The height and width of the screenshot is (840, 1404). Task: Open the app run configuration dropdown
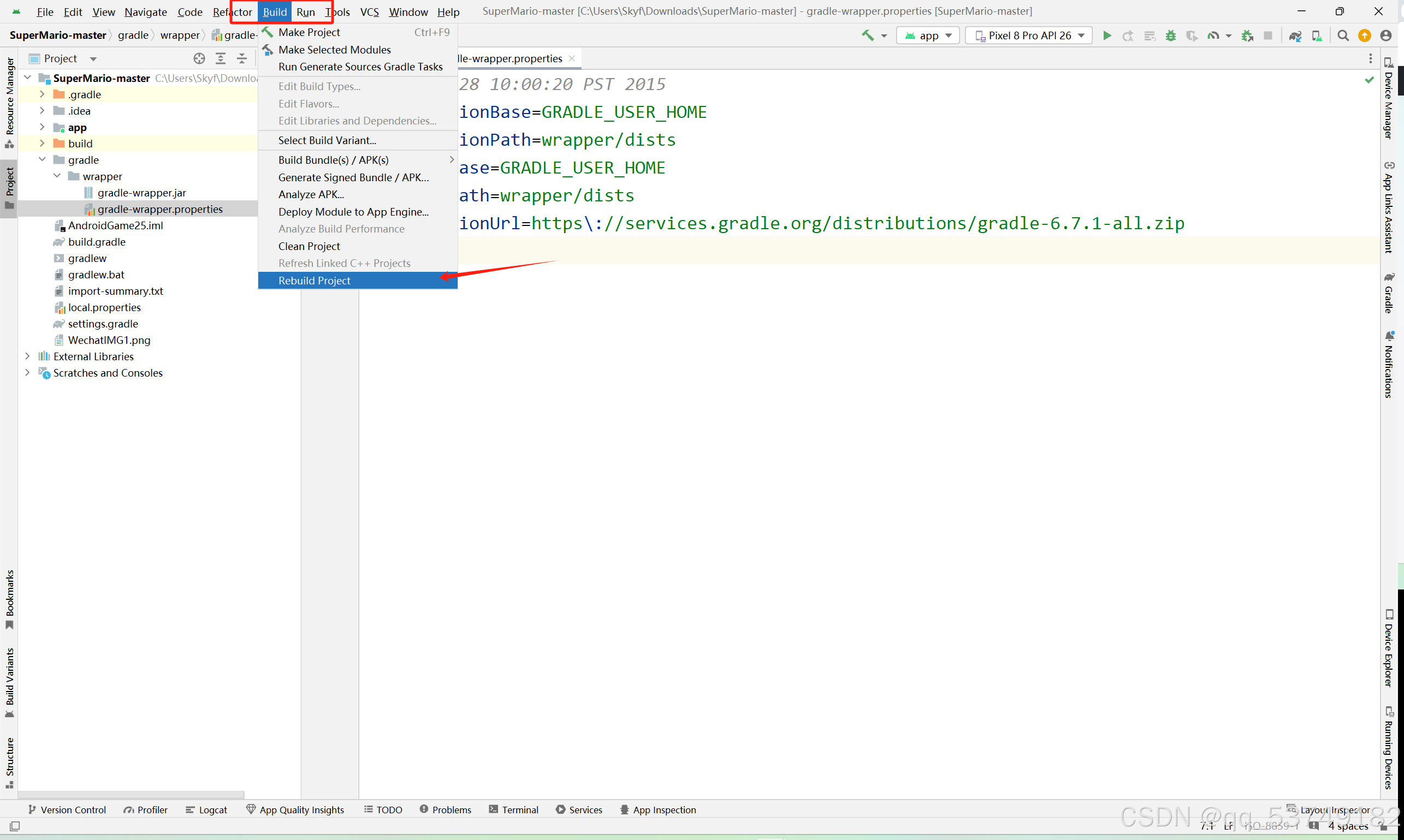[928, 35]
